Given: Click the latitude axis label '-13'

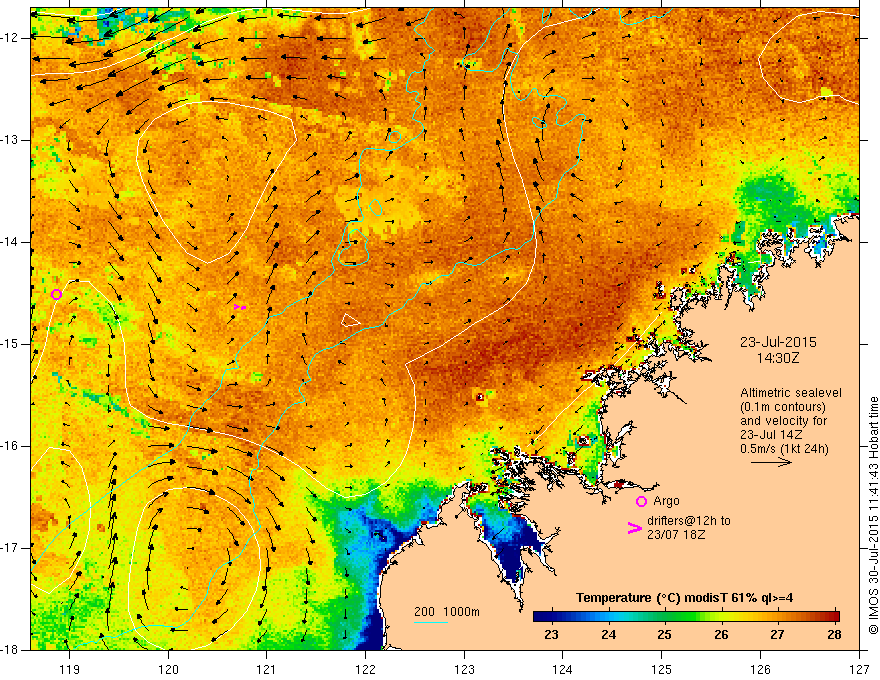Looking at the screenshot, I should click(x=11, y=140).
